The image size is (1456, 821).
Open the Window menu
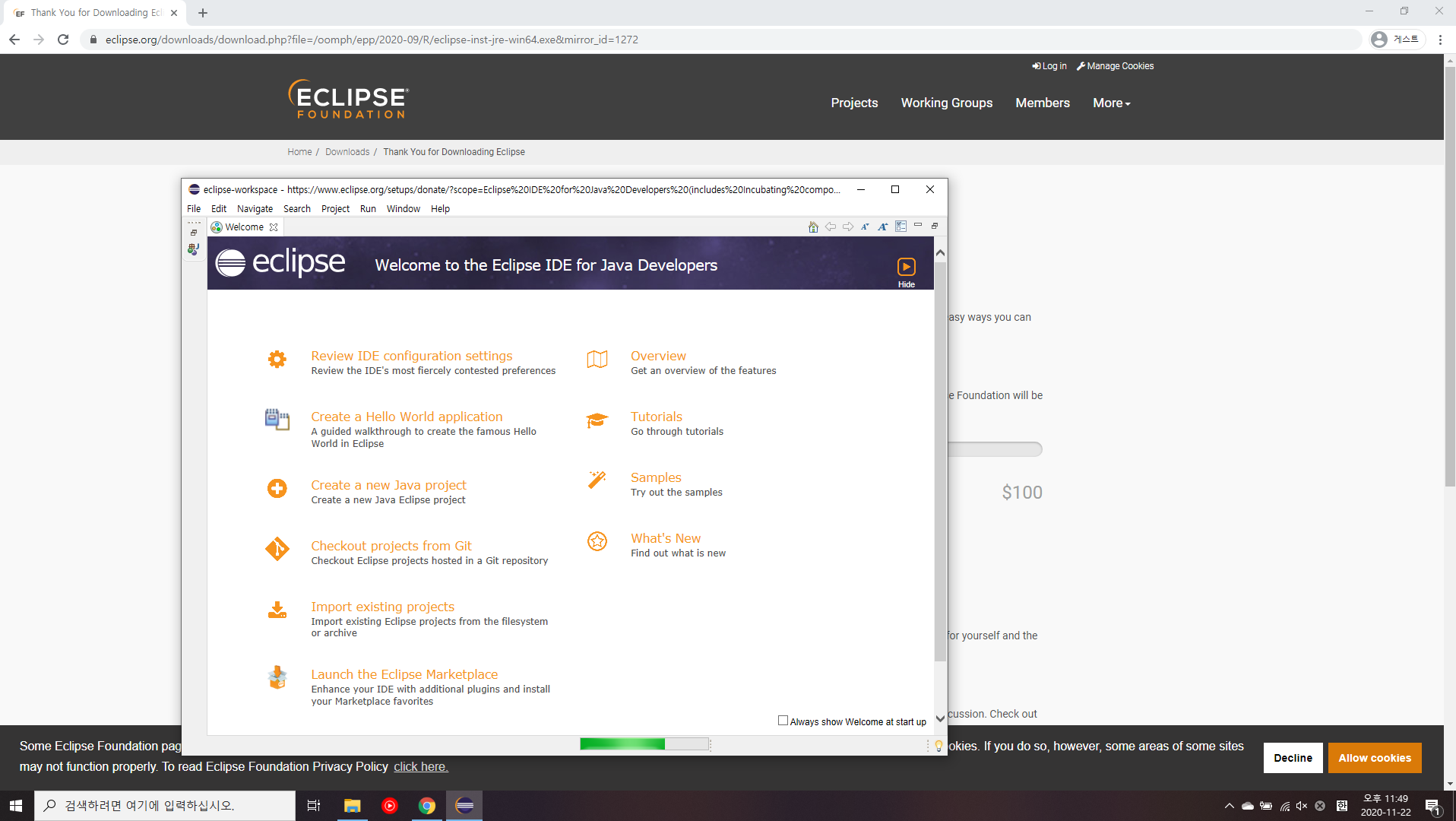[x=403, y=209]
